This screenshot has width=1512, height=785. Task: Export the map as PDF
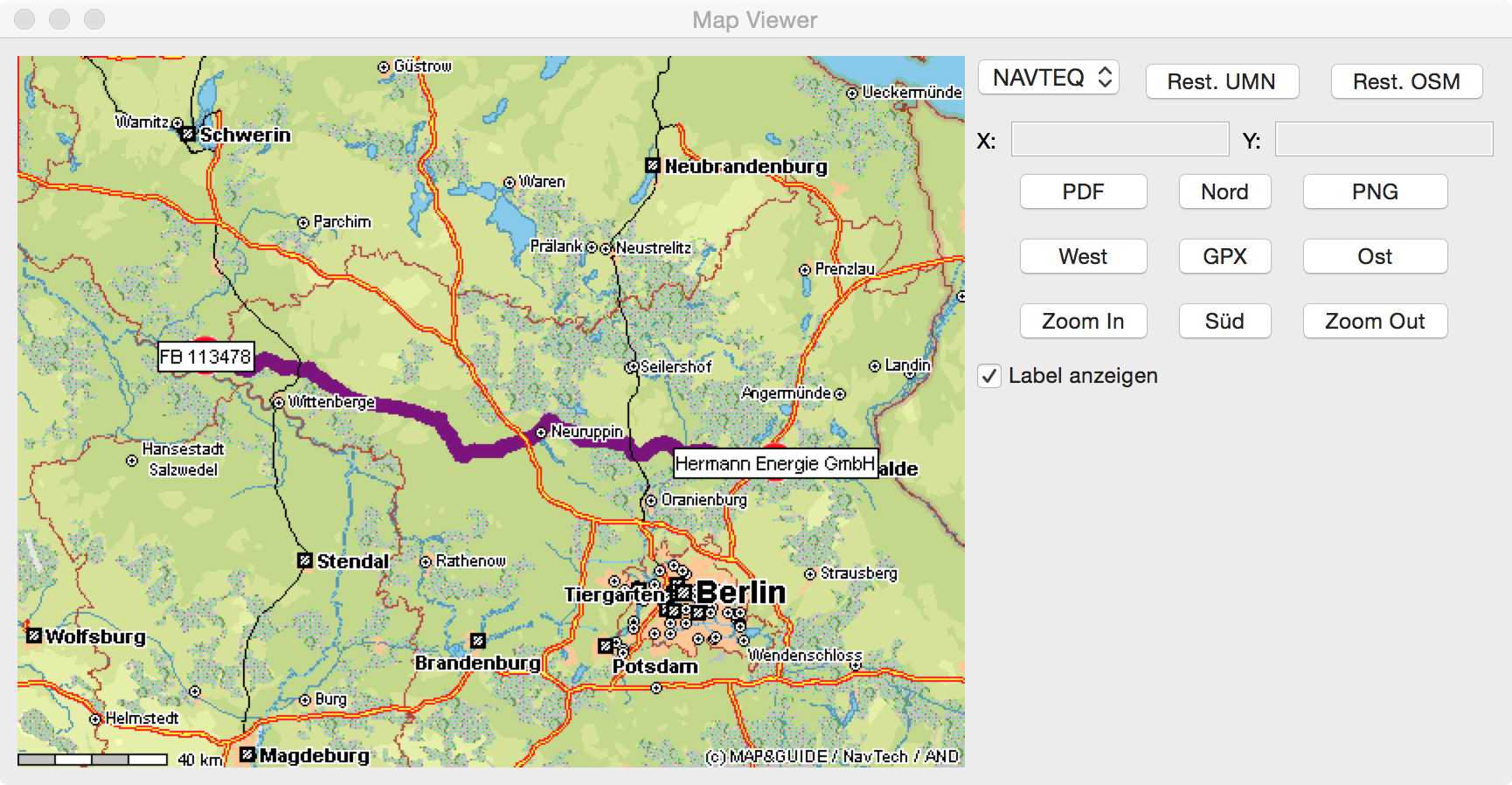pyautogui.click(x=1083, y=191)
